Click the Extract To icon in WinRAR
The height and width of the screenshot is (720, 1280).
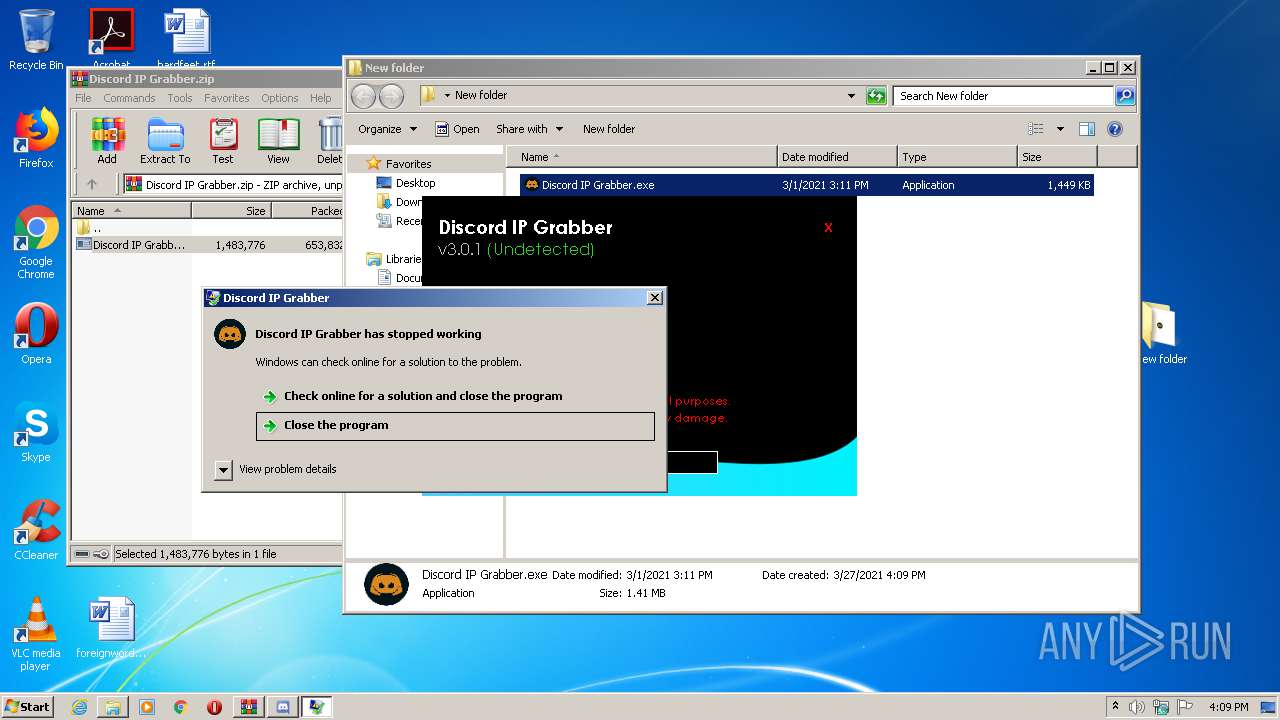click(165, 140)
